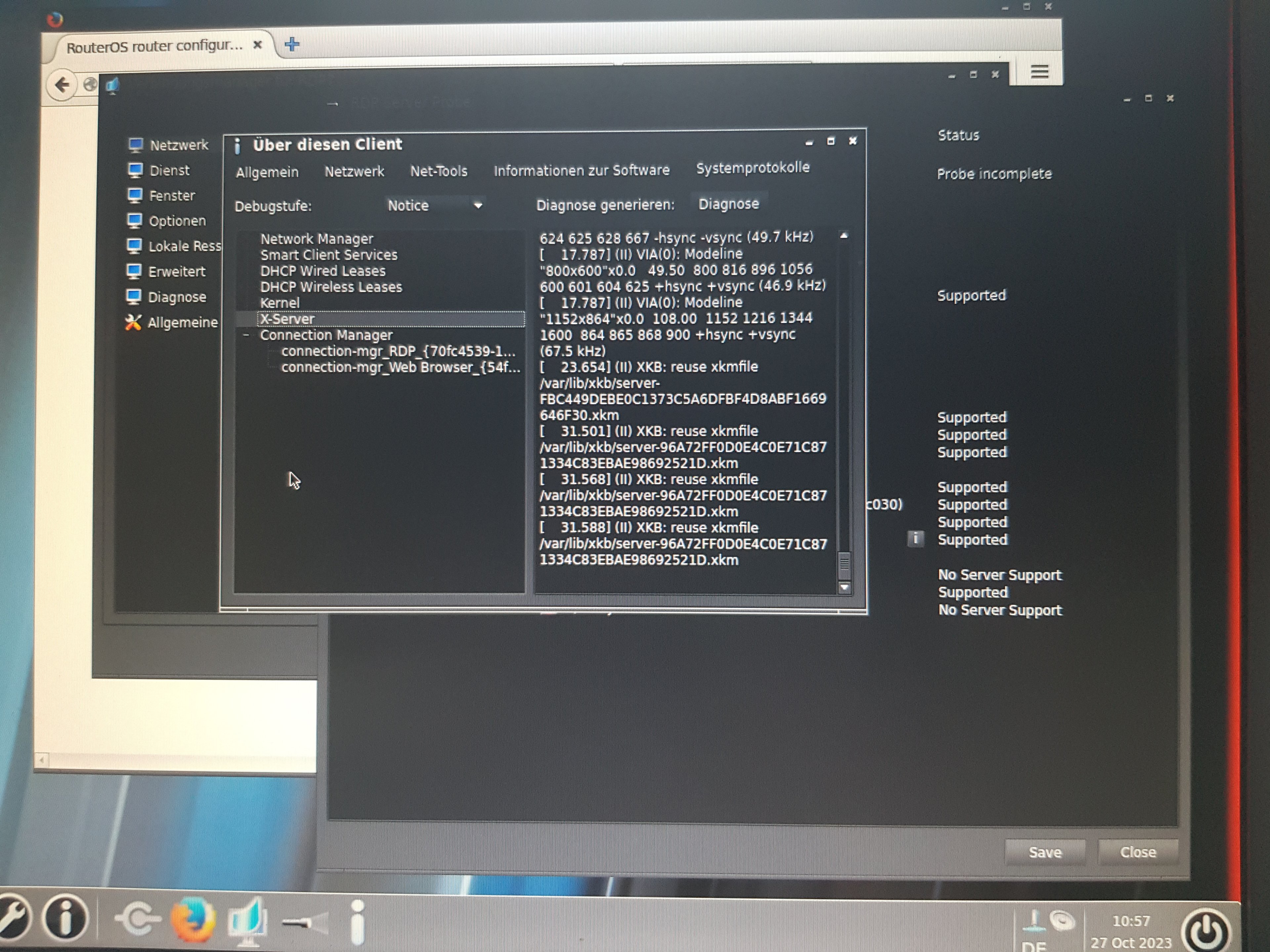Image resolution: width=1270 pixels, height=952 pixels.
Task: Select Kernel in the log tree
Action: (x=279, y=303)
